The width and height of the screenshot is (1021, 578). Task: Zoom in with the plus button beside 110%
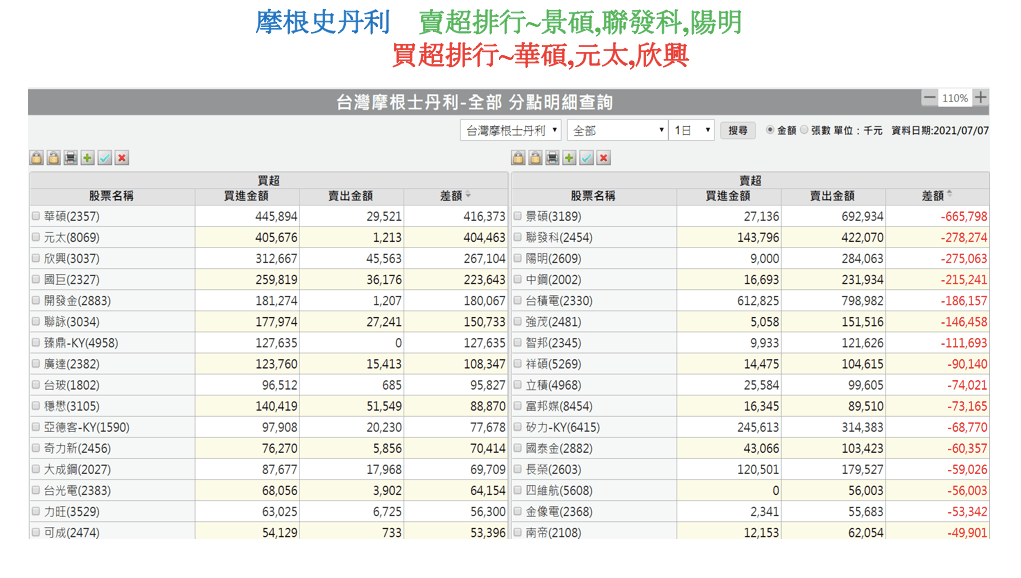coord(981,97)
